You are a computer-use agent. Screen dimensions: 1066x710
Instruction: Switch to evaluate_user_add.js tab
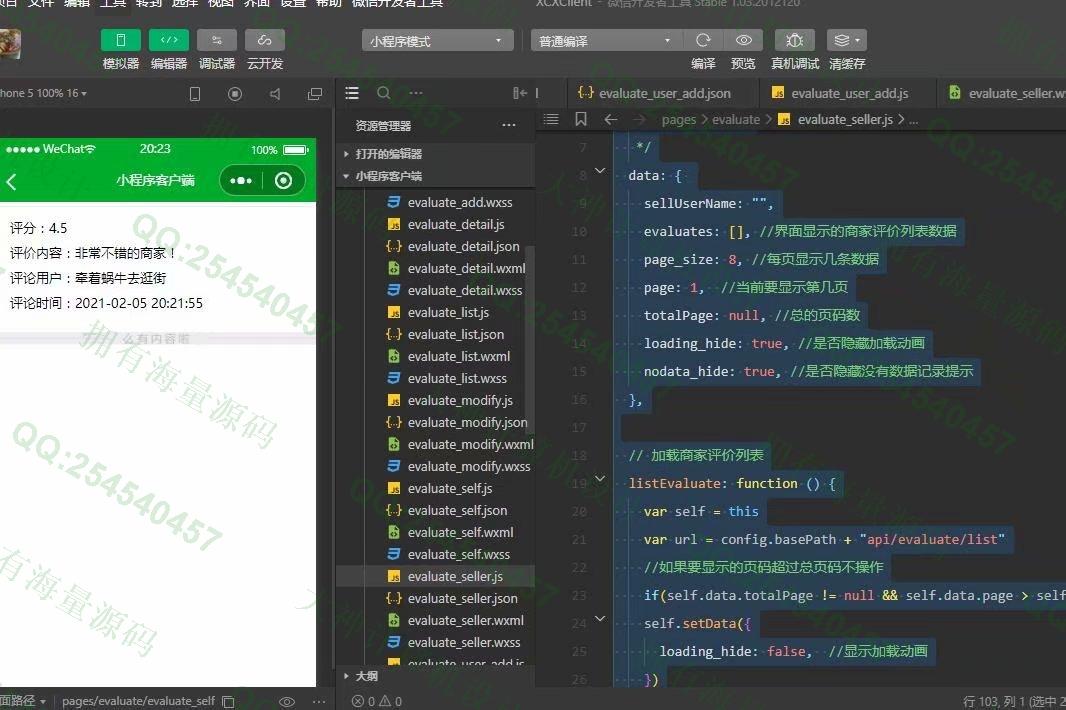pyautogui.click(x=840, y=93)
